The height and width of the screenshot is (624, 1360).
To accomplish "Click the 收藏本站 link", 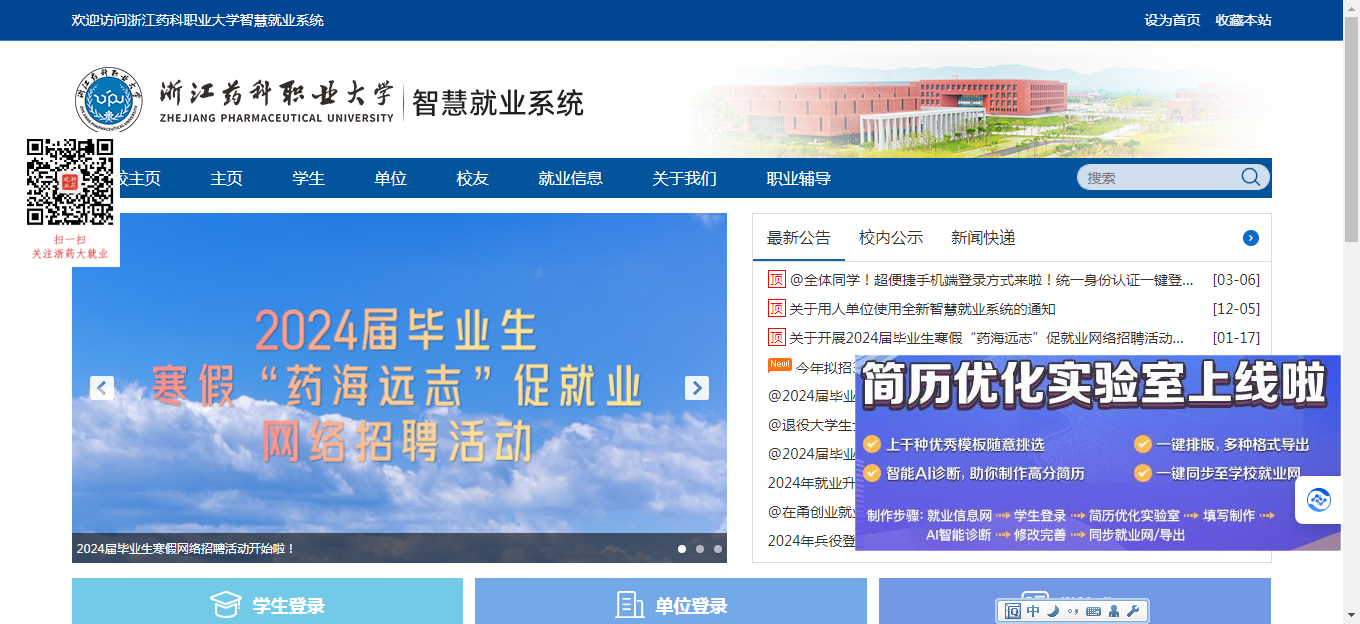I will (x=1244, y=20).
